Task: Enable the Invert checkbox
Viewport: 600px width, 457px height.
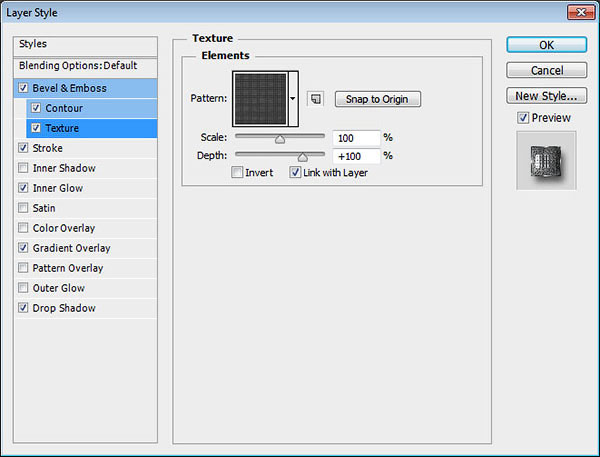Action: coord(237,172)
